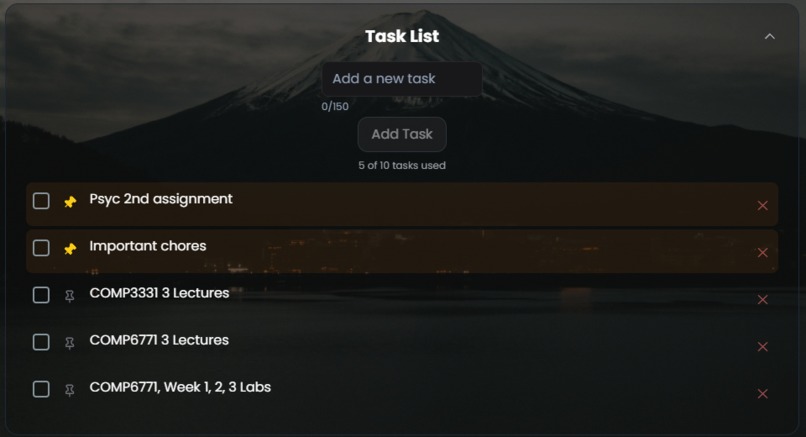Delete the Important chores task
806x437 pixels.
click(762, 252)
